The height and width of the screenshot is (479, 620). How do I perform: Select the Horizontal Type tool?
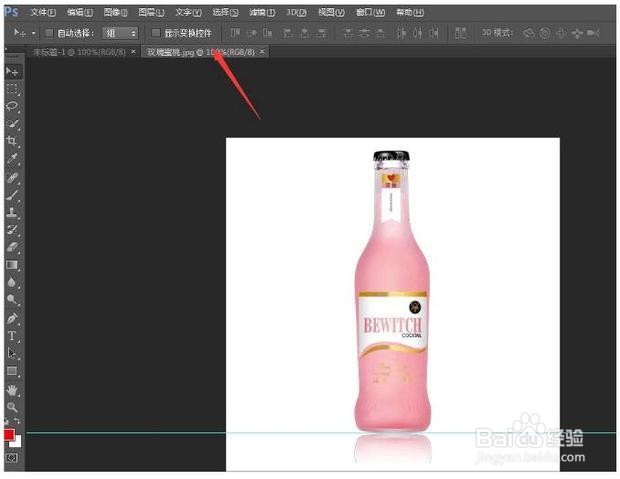tap(12, 336)
